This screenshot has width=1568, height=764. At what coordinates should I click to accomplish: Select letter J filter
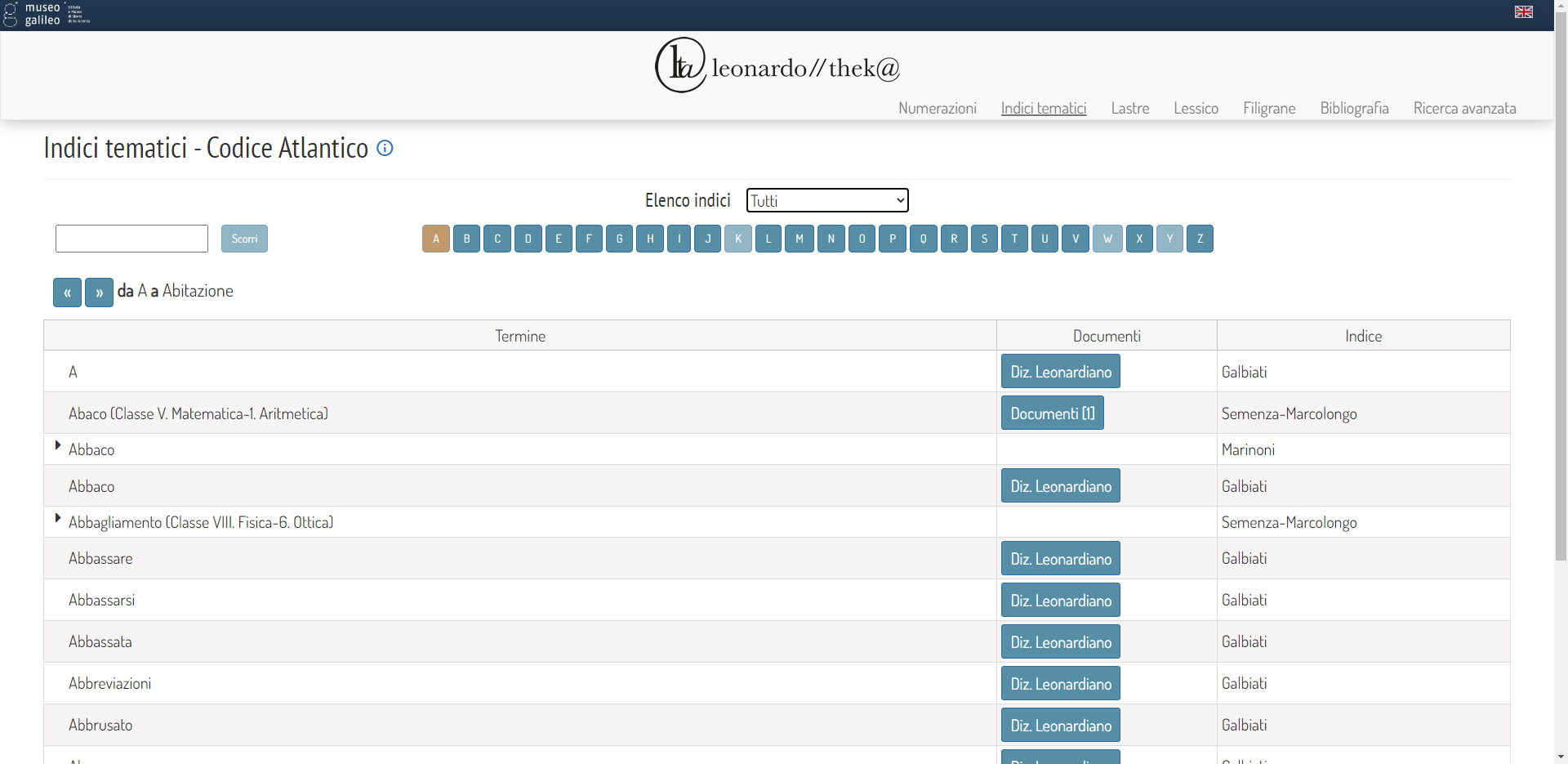pyautogui.click(x=707, y=239)
